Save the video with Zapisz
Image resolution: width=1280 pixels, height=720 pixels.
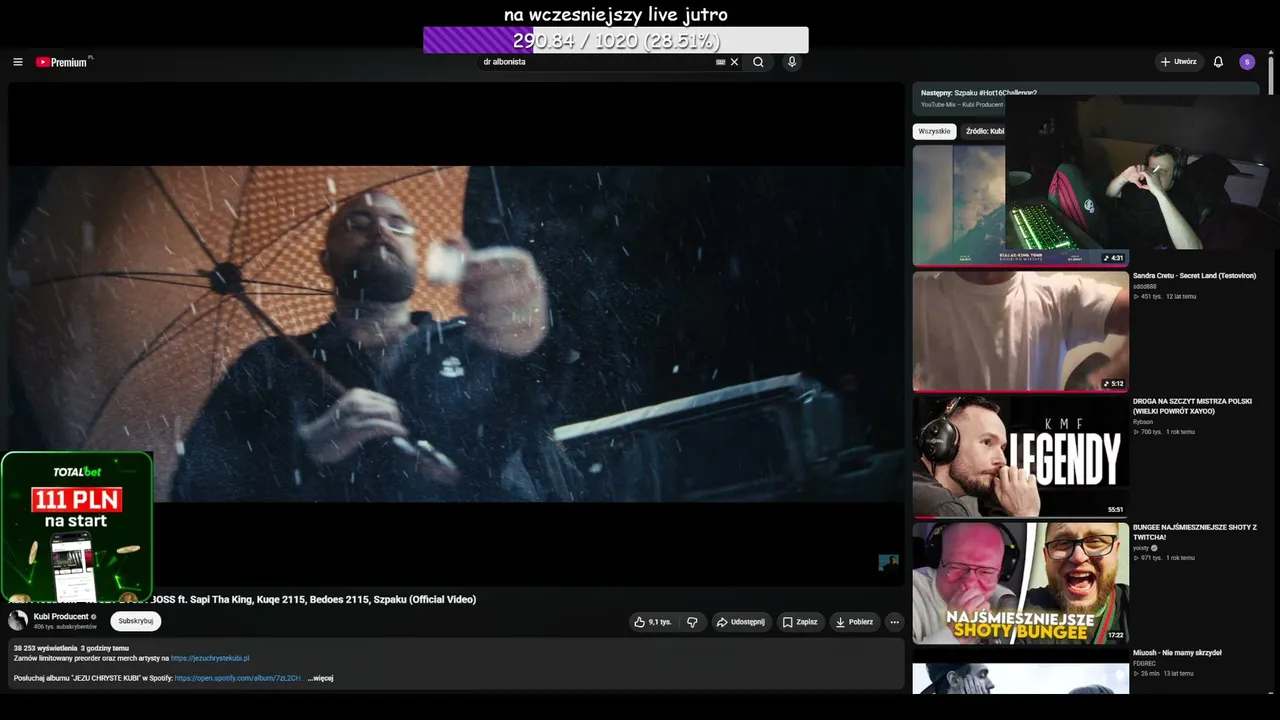[x=800, y=622]
